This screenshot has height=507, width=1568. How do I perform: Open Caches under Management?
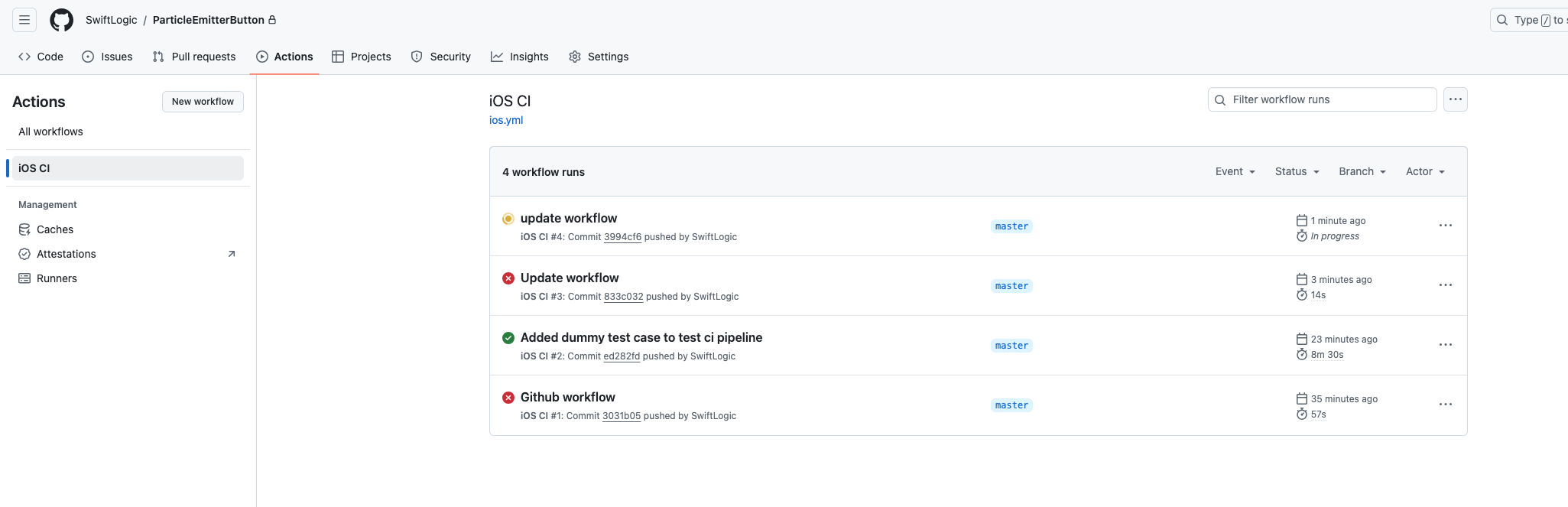pyautogui.click(x=55, y=229)
